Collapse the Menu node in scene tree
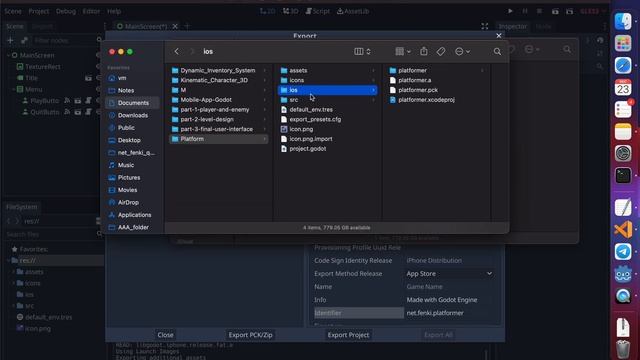The height and width of the screenshot is (360, 640). pyautogui.click(x=13, y=89)
